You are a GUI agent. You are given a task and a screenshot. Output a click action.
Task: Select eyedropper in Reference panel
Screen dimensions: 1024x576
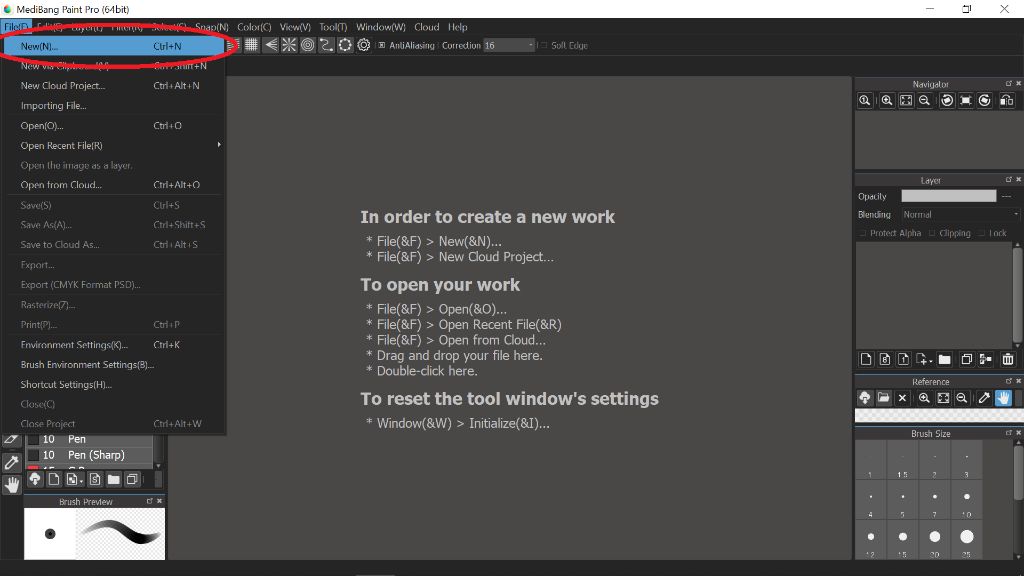[984, 398]
